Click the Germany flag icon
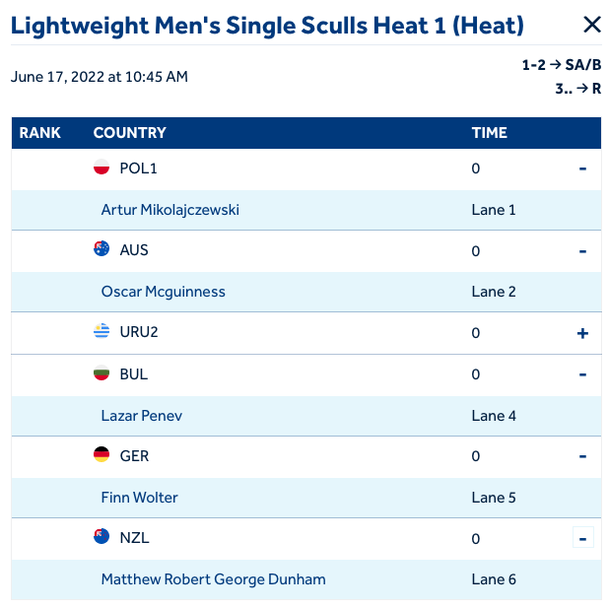The height and width of the screenshot is (608, 608). coord(101,456)
